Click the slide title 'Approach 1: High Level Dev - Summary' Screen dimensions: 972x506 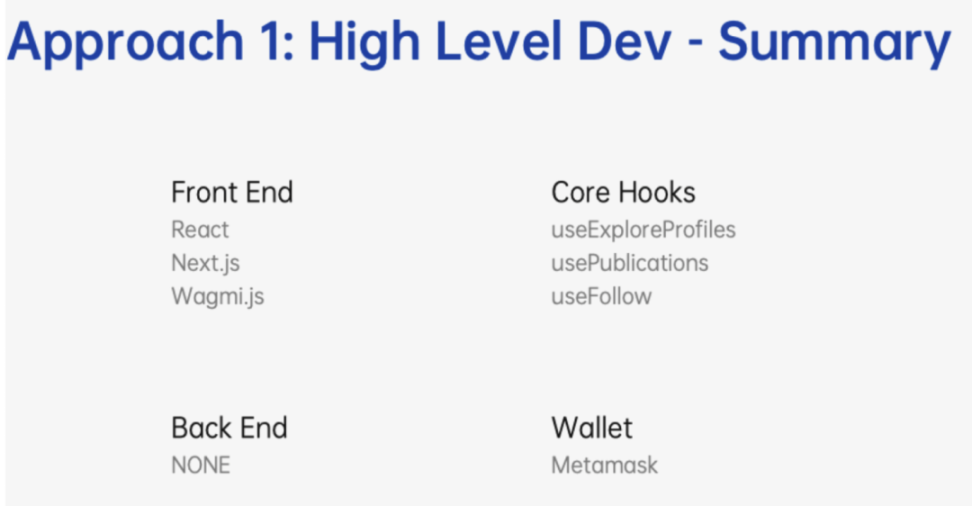[479, 43]
